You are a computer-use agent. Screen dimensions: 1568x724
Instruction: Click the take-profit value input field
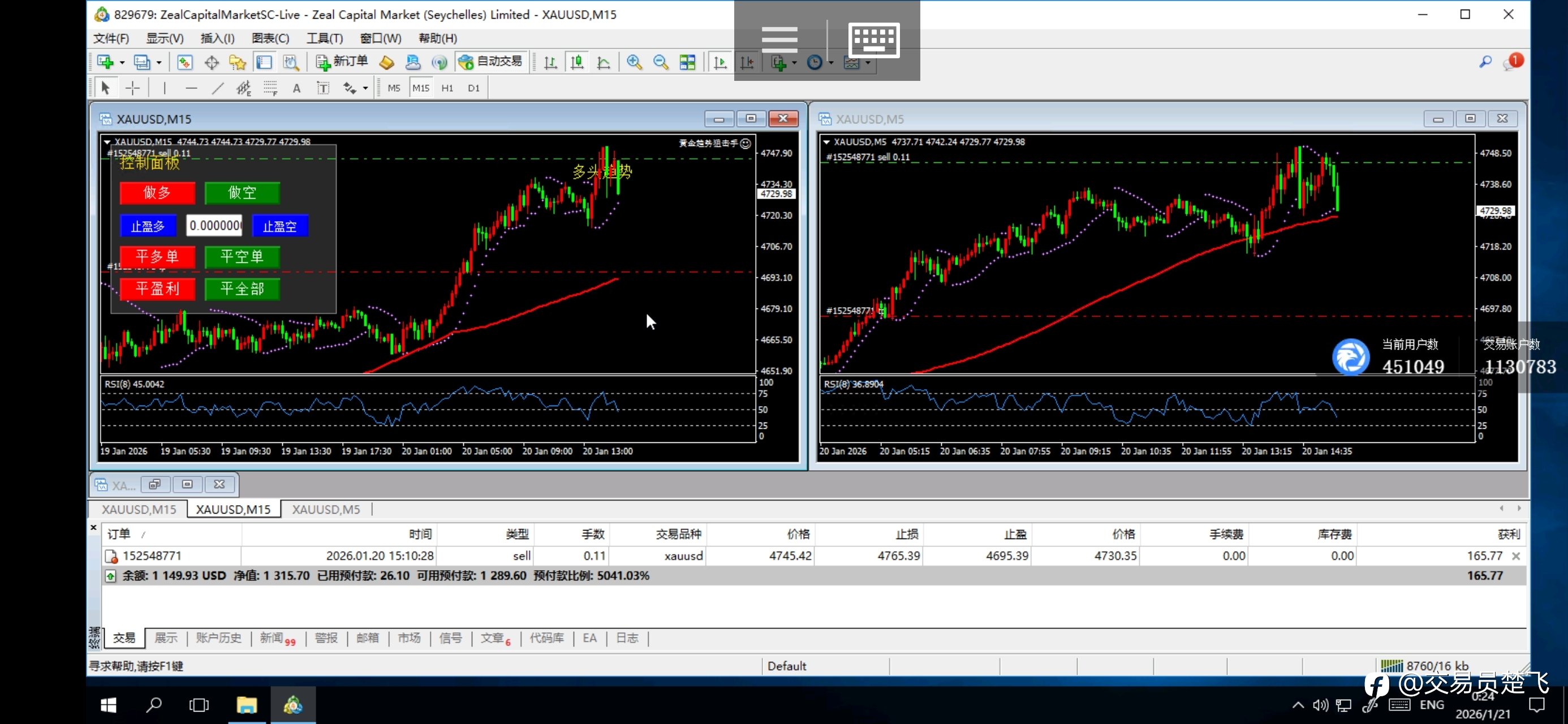click(214, 226)
